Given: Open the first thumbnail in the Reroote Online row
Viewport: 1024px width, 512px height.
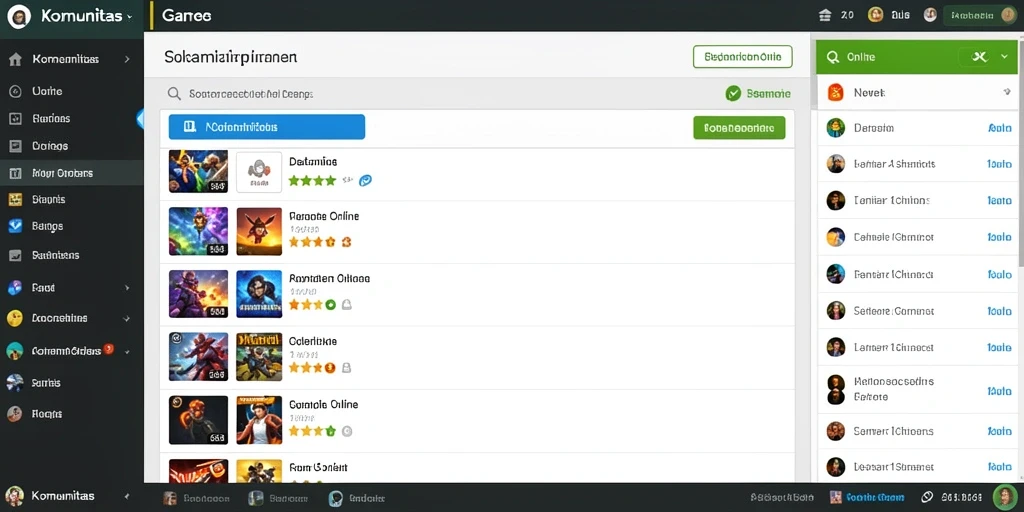Looking at the screenshot, I should click(x=198, y=231).
